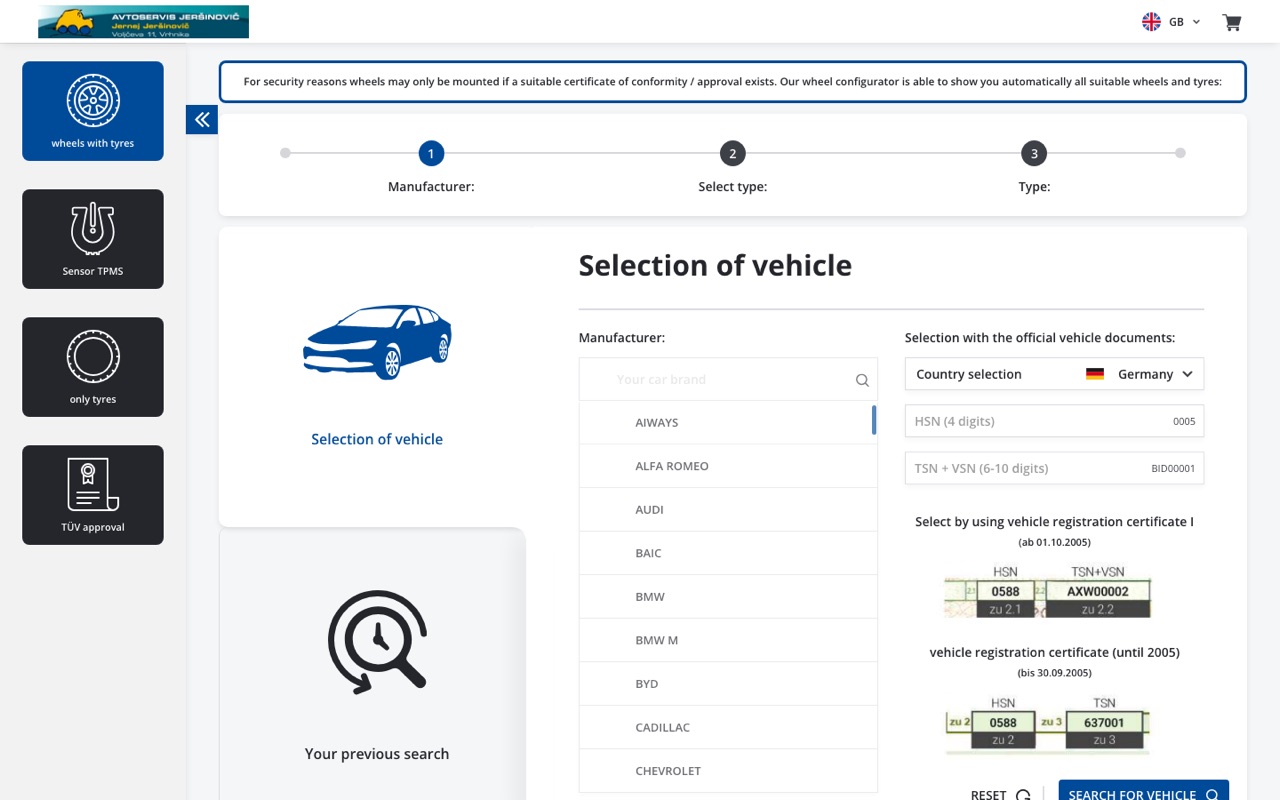1280x800 pixels.
Task: Click the blue car illustration
Action: coord(377,341)
